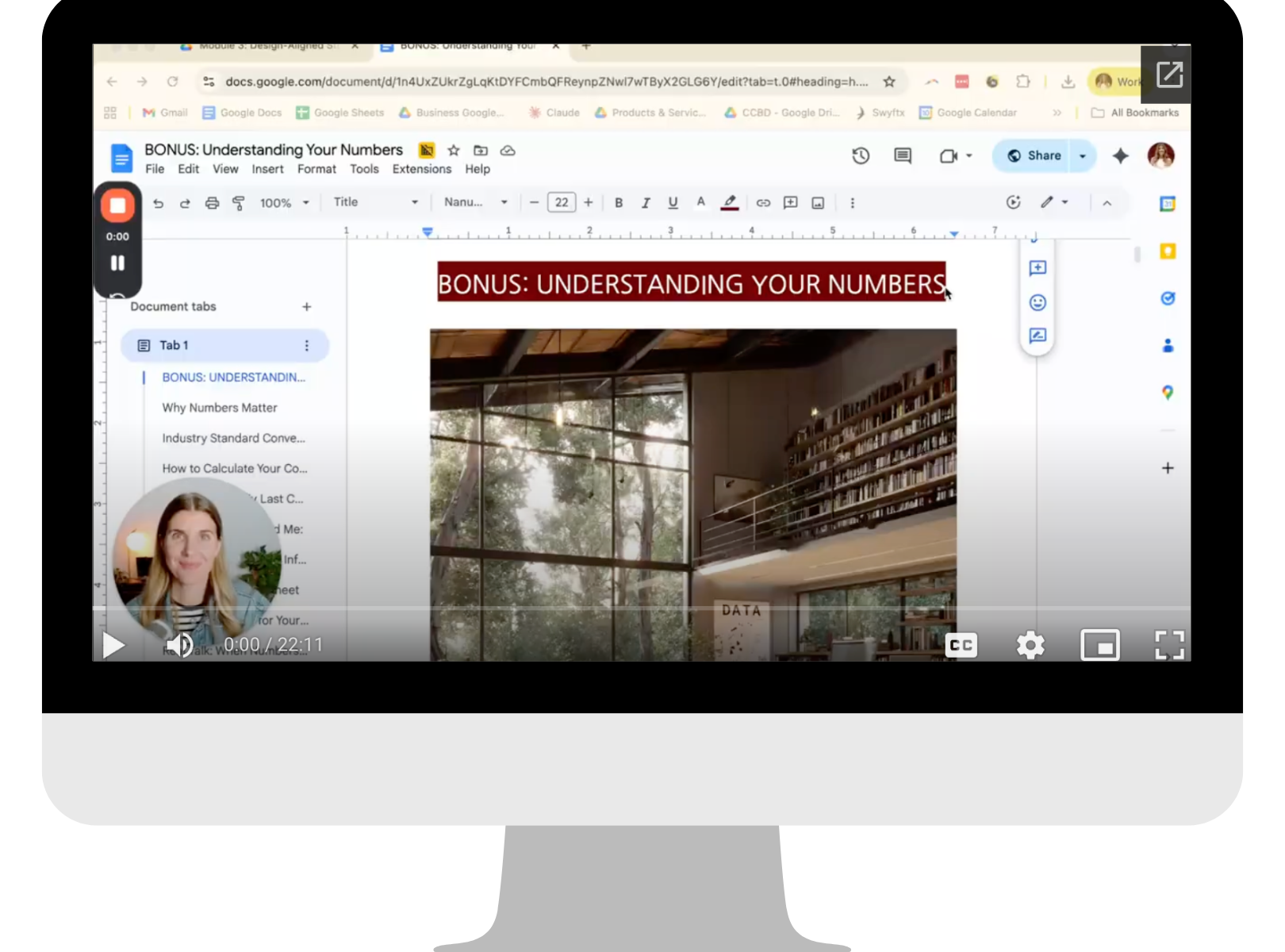1285x952 pixels.
Task: Print the document
Action: click(212, 203)
